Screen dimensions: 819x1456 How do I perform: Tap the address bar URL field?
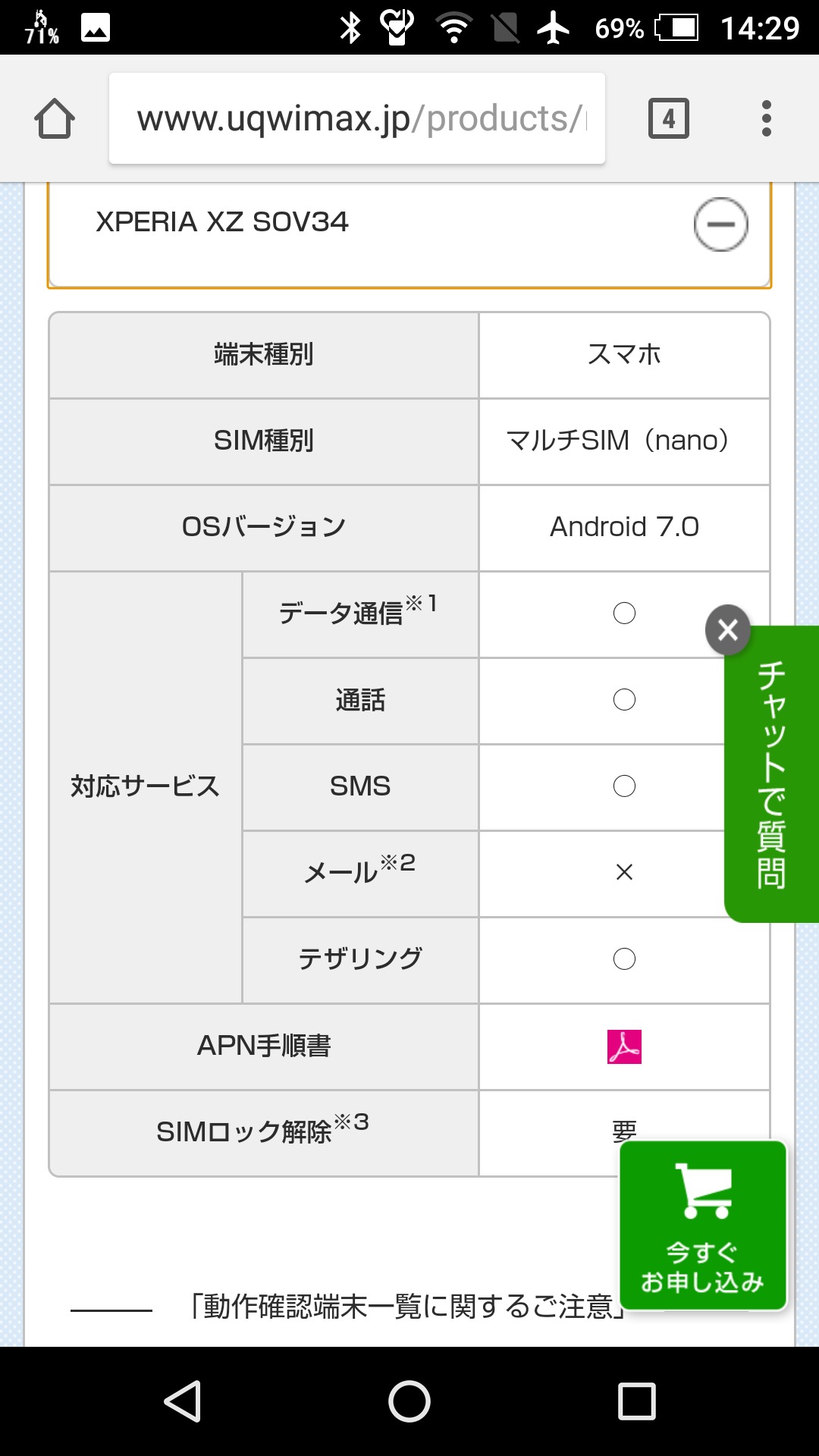[x=356, y=119]
